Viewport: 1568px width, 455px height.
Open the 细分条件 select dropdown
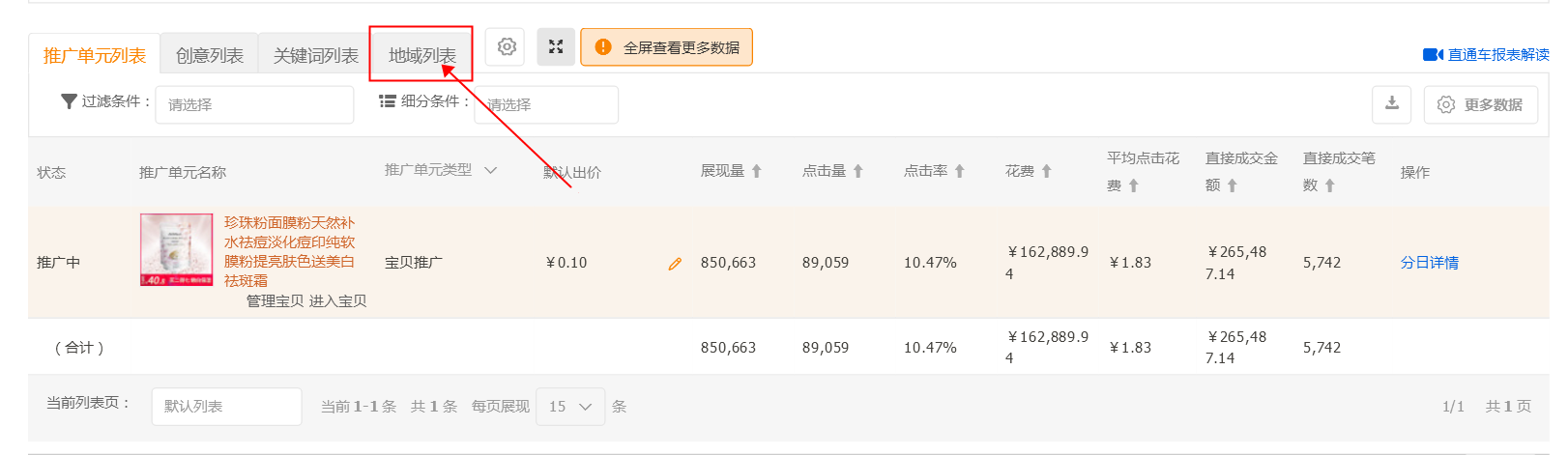click(546, 104)
